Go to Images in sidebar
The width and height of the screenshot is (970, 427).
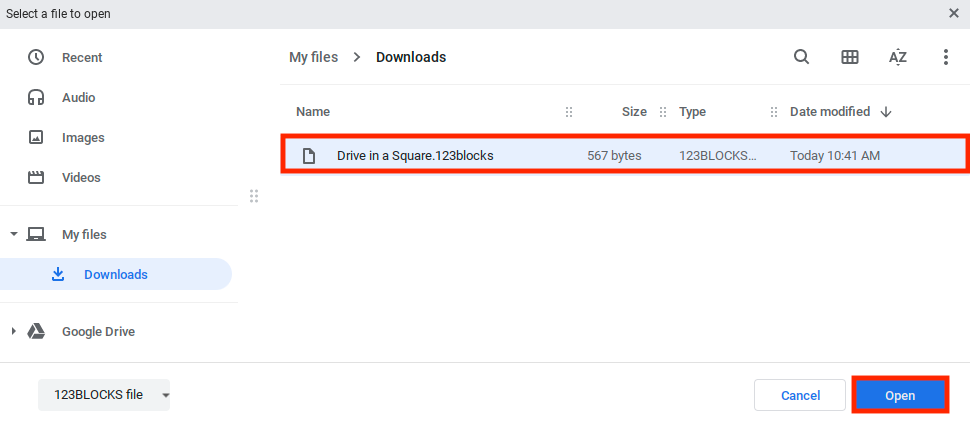click(82, 137)
